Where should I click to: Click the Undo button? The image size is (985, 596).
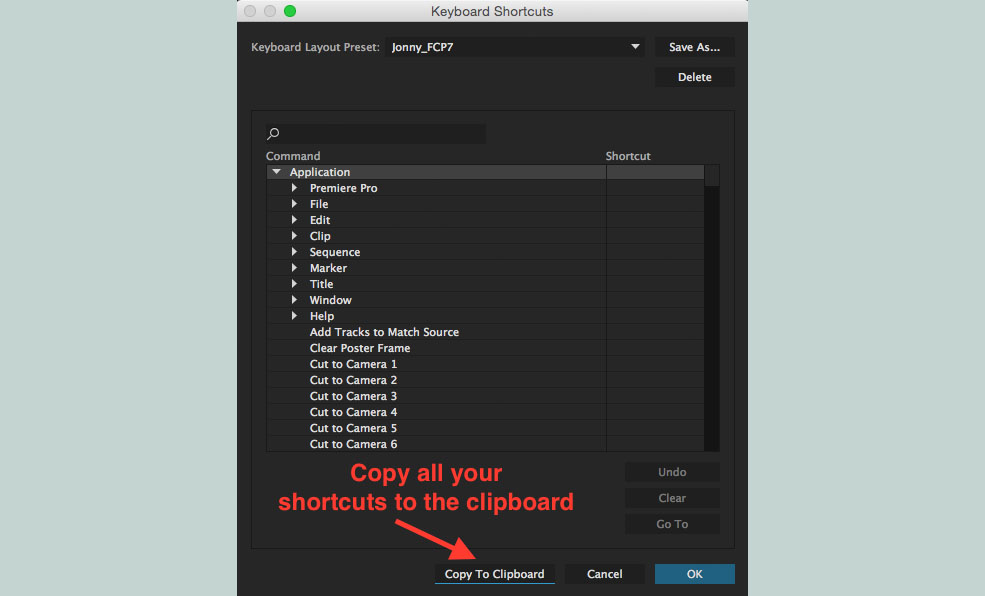tap(671, 471)
